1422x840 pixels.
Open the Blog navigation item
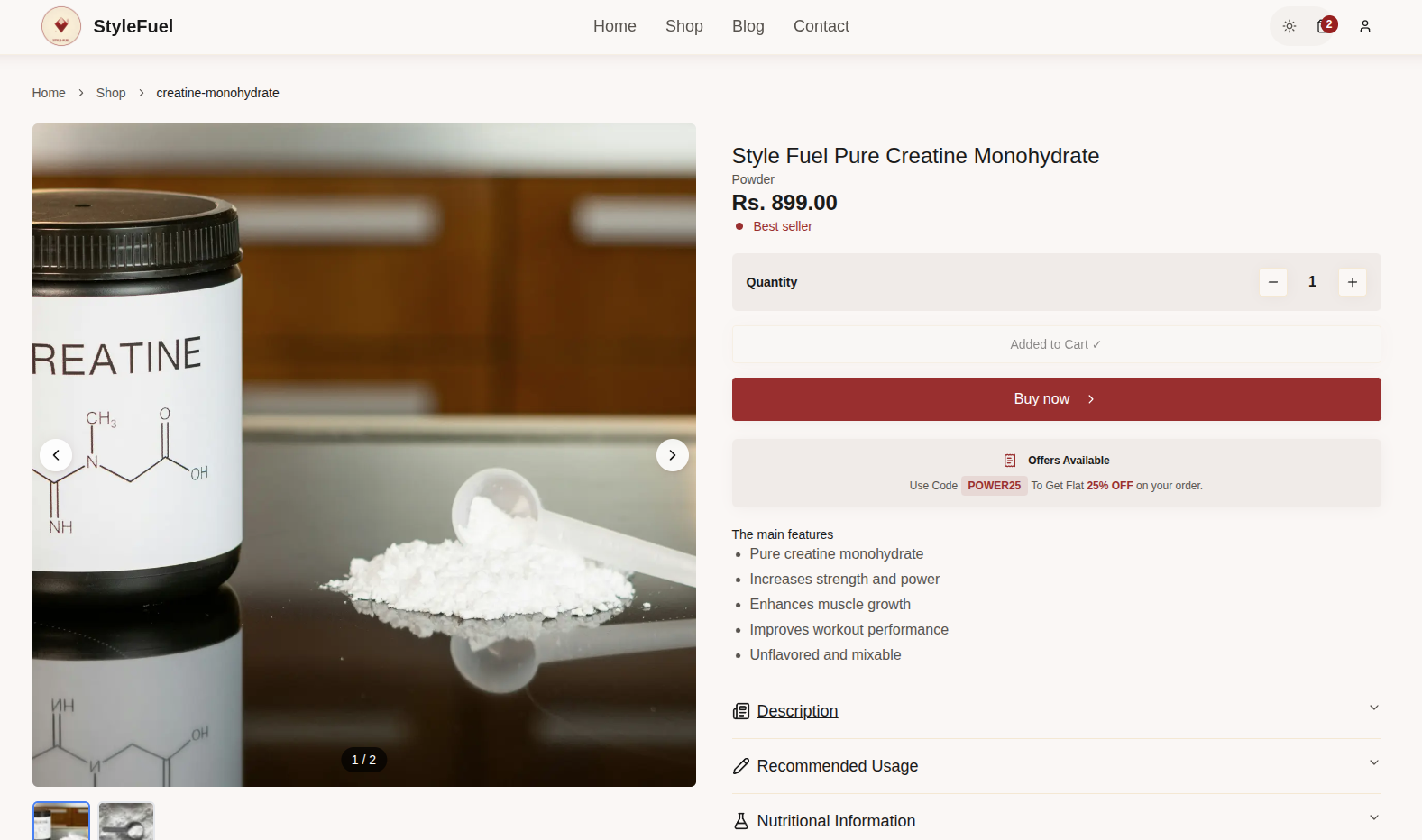[748, 26]
